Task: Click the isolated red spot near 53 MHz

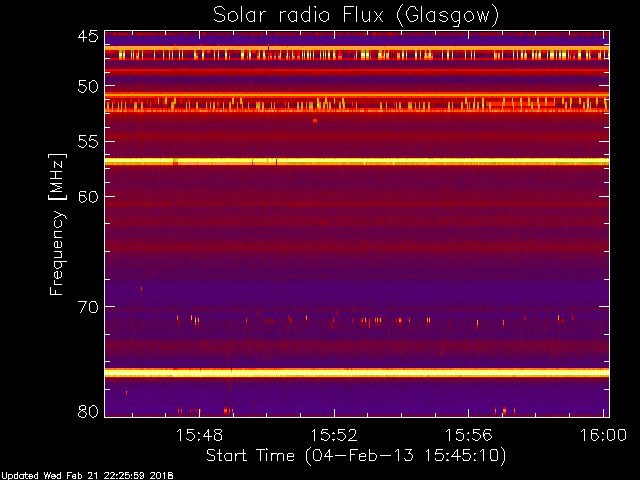Action: tap(315, 121)
